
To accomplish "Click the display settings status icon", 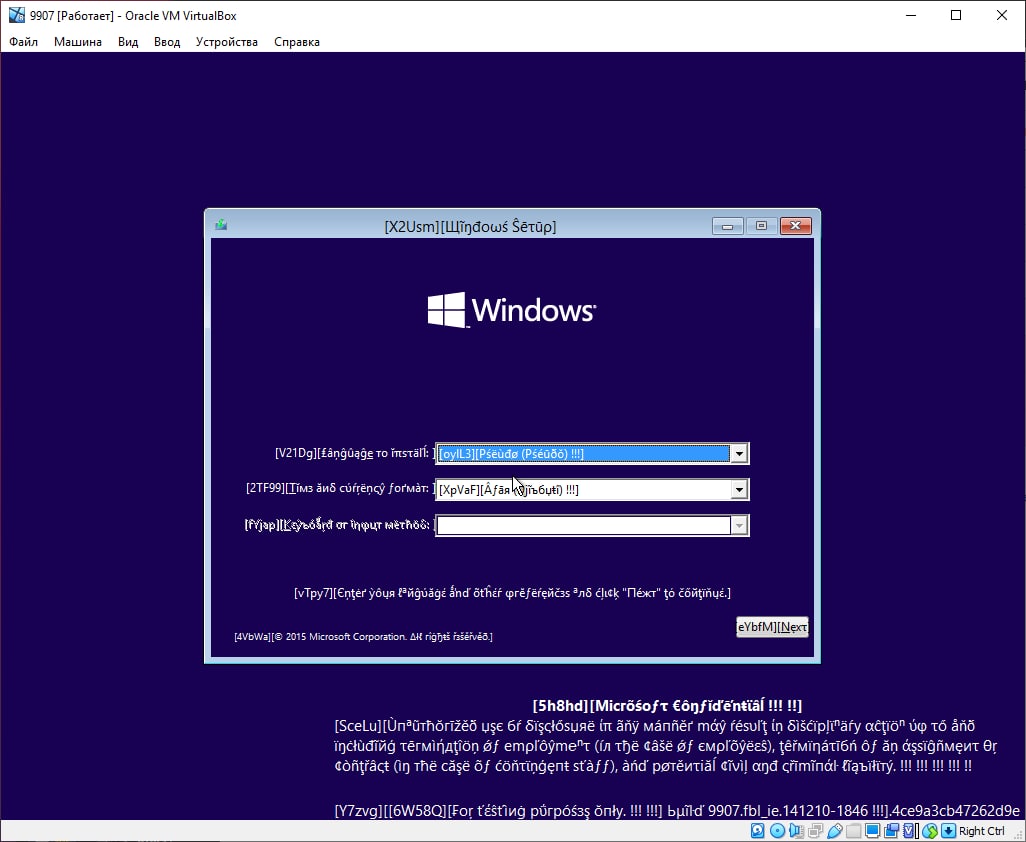I will coord(873,831).
